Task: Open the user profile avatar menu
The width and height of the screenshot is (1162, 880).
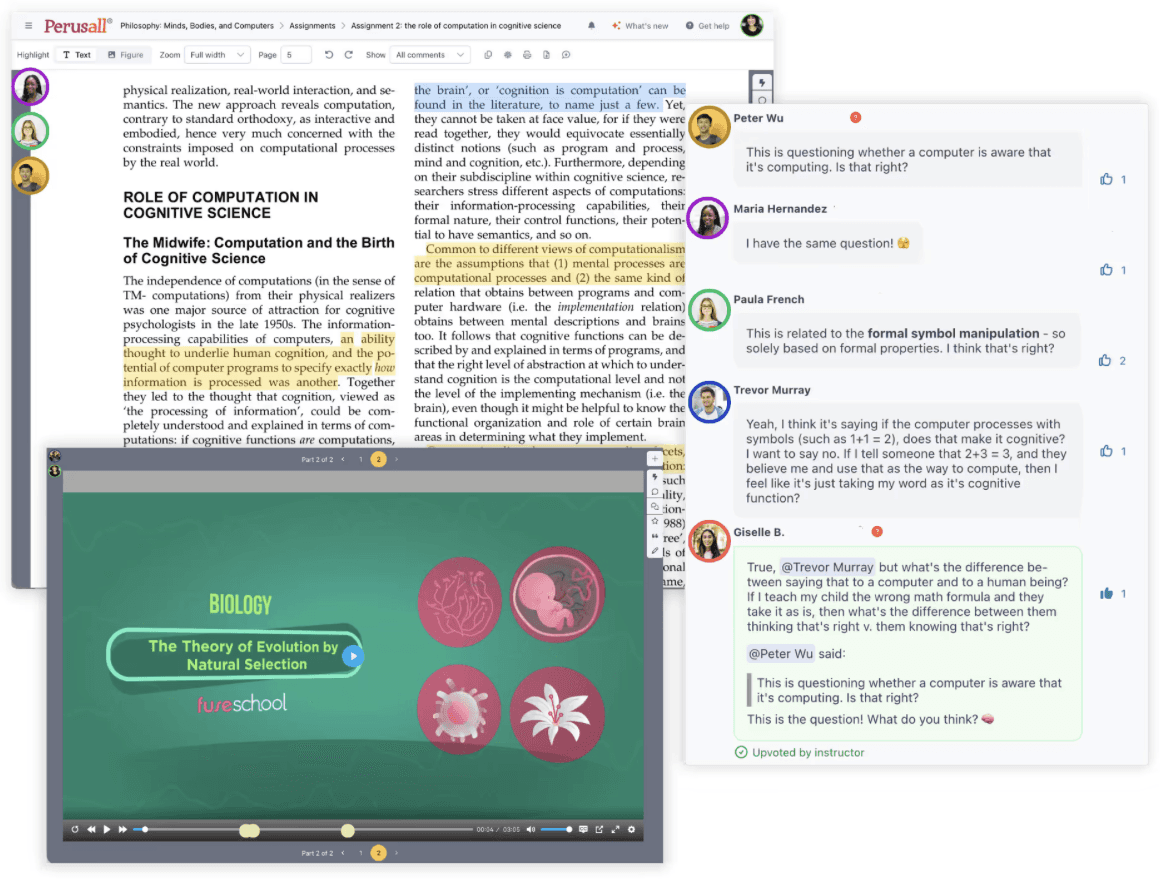Action: click(x=751, y=25)
